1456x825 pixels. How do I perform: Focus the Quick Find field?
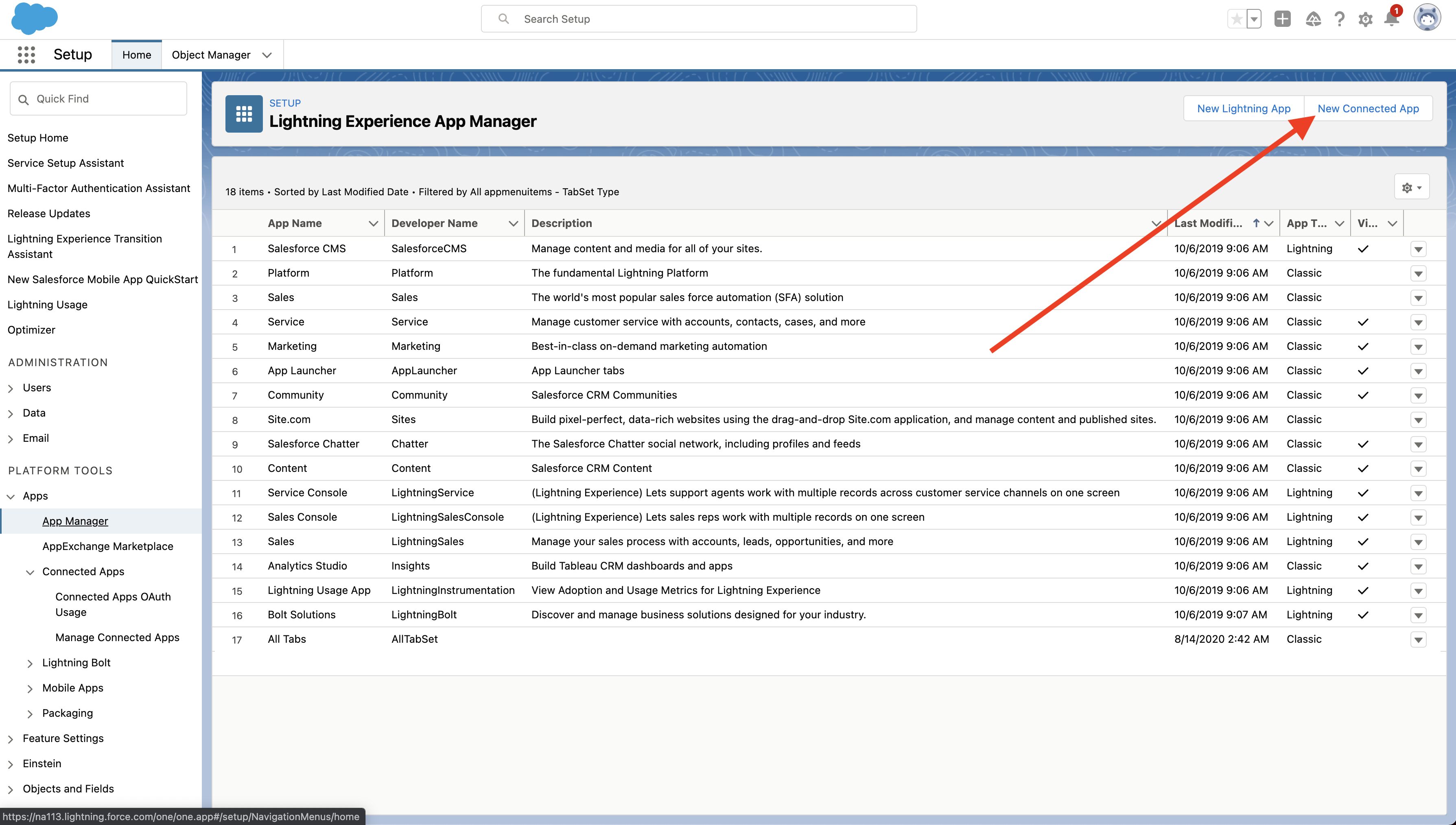point(98,98)
